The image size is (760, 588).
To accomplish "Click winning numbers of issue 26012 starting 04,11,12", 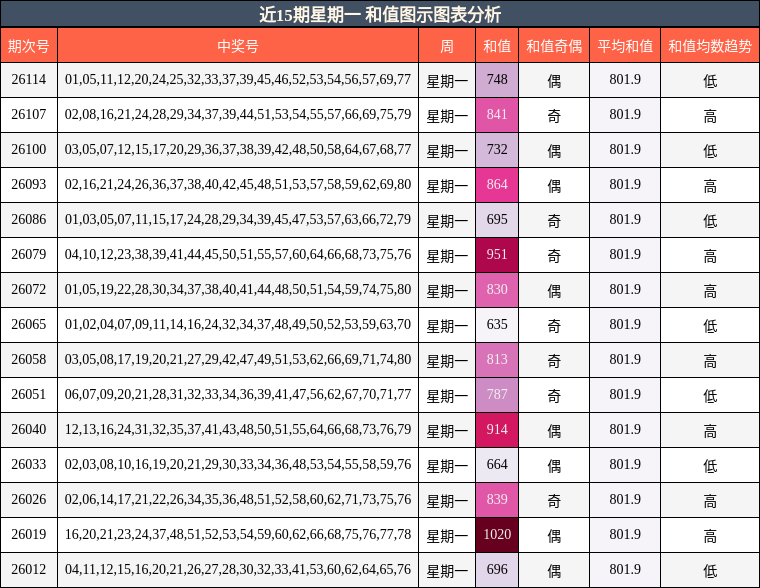I will pyautogui.click(x=238, y=570).
